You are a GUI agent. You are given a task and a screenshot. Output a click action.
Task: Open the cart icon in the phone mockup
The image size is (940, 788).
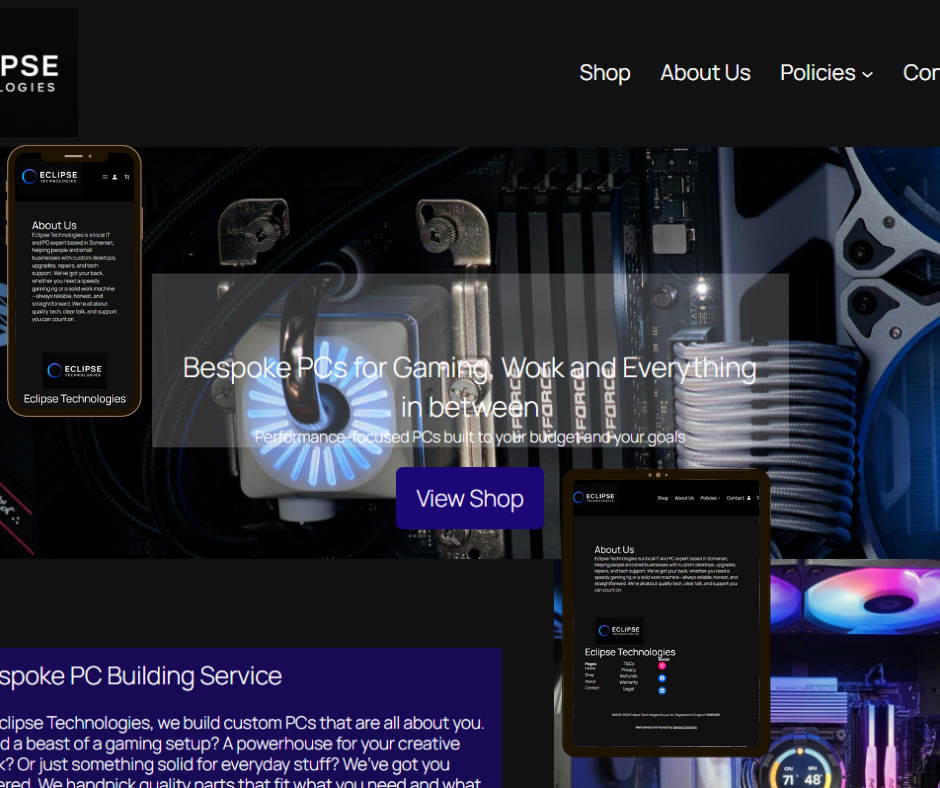(127, 177)
